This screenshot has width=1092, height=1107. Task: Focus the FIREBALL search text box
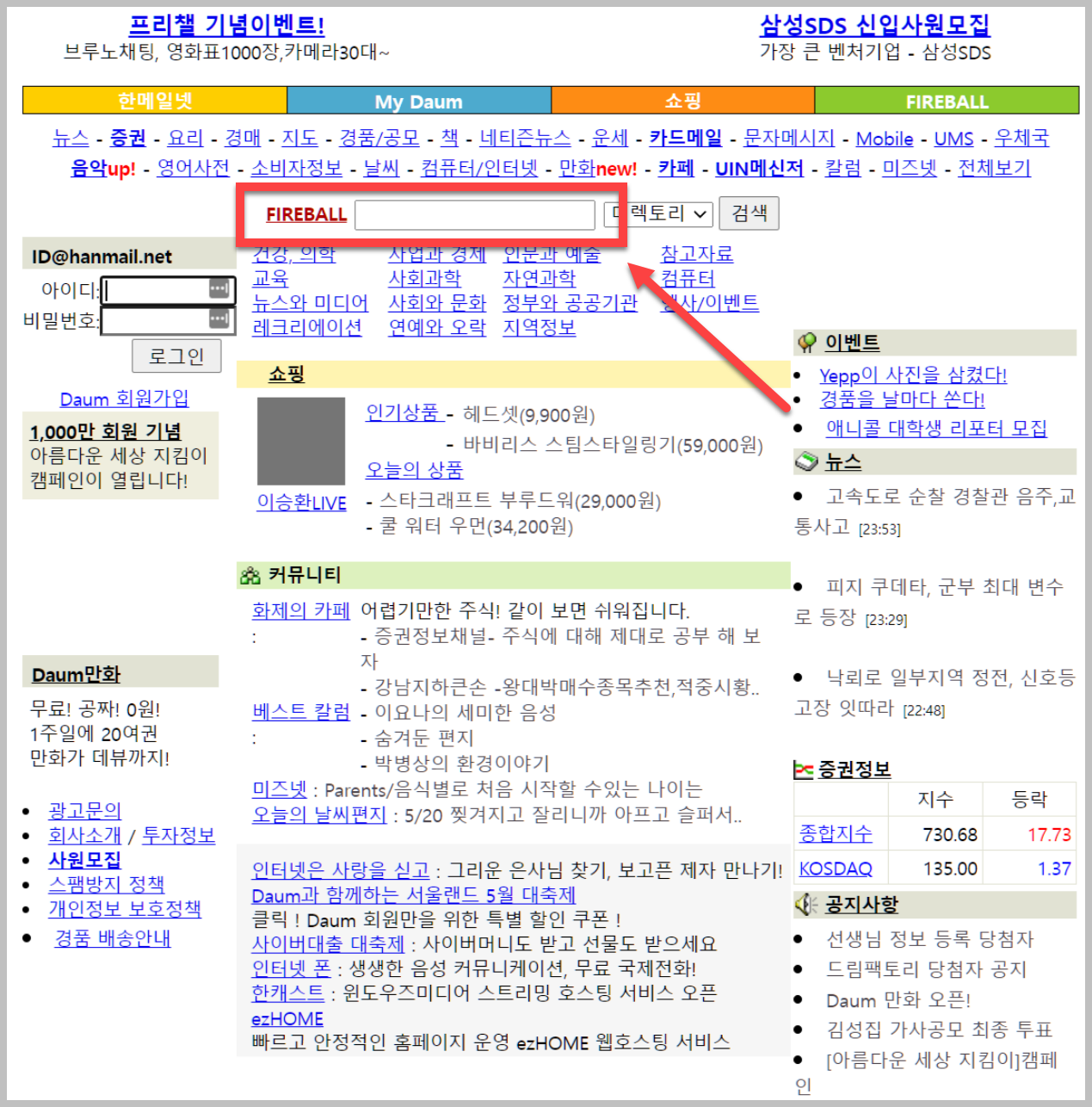point(475,214)
